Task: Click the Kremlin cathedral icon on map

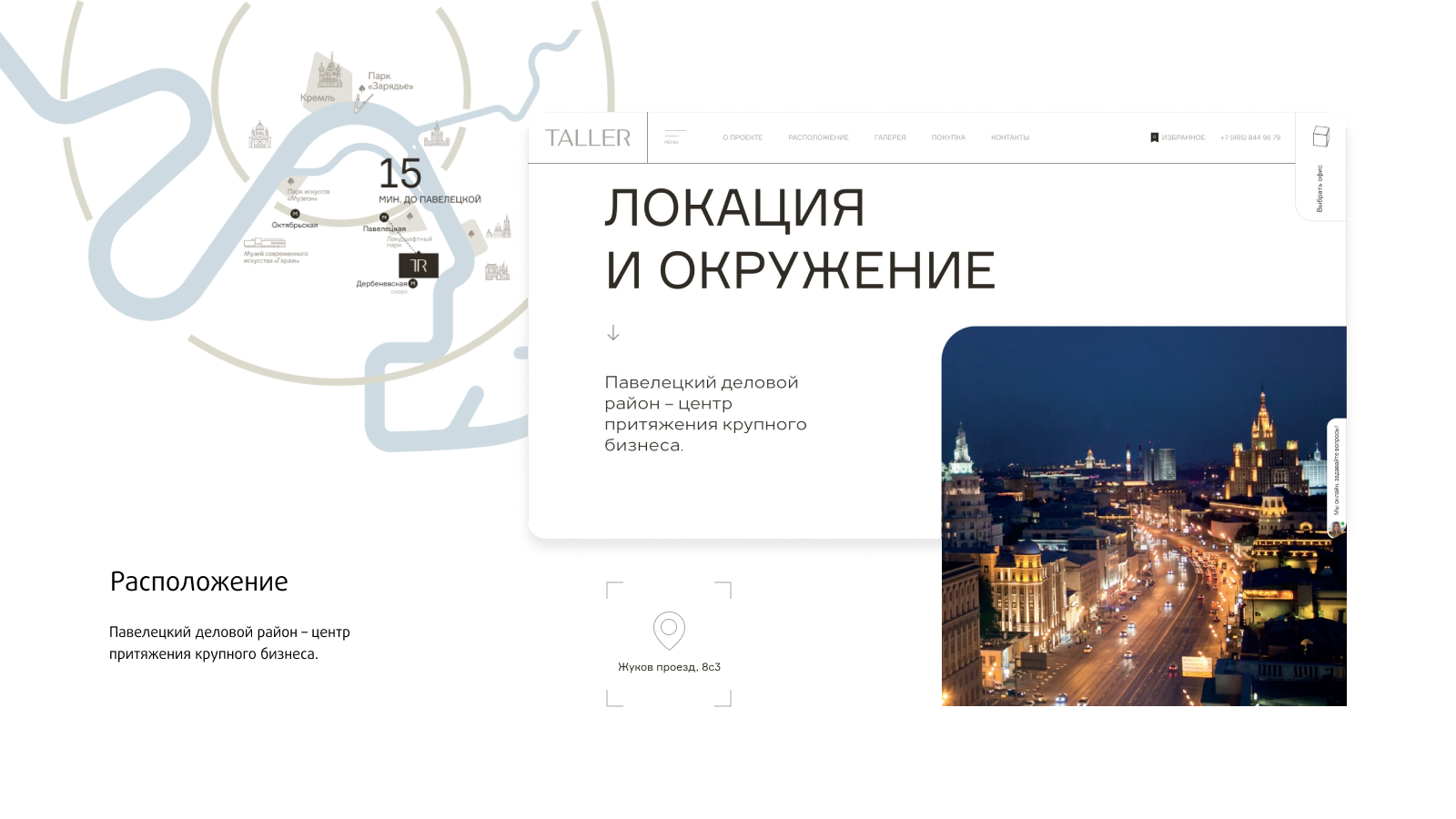Action: (x=329, y=71)
